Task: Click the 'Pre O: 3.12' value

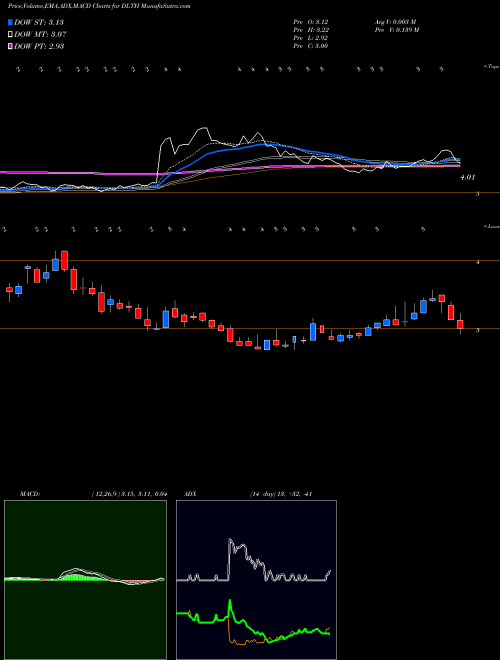Action: 311,22
